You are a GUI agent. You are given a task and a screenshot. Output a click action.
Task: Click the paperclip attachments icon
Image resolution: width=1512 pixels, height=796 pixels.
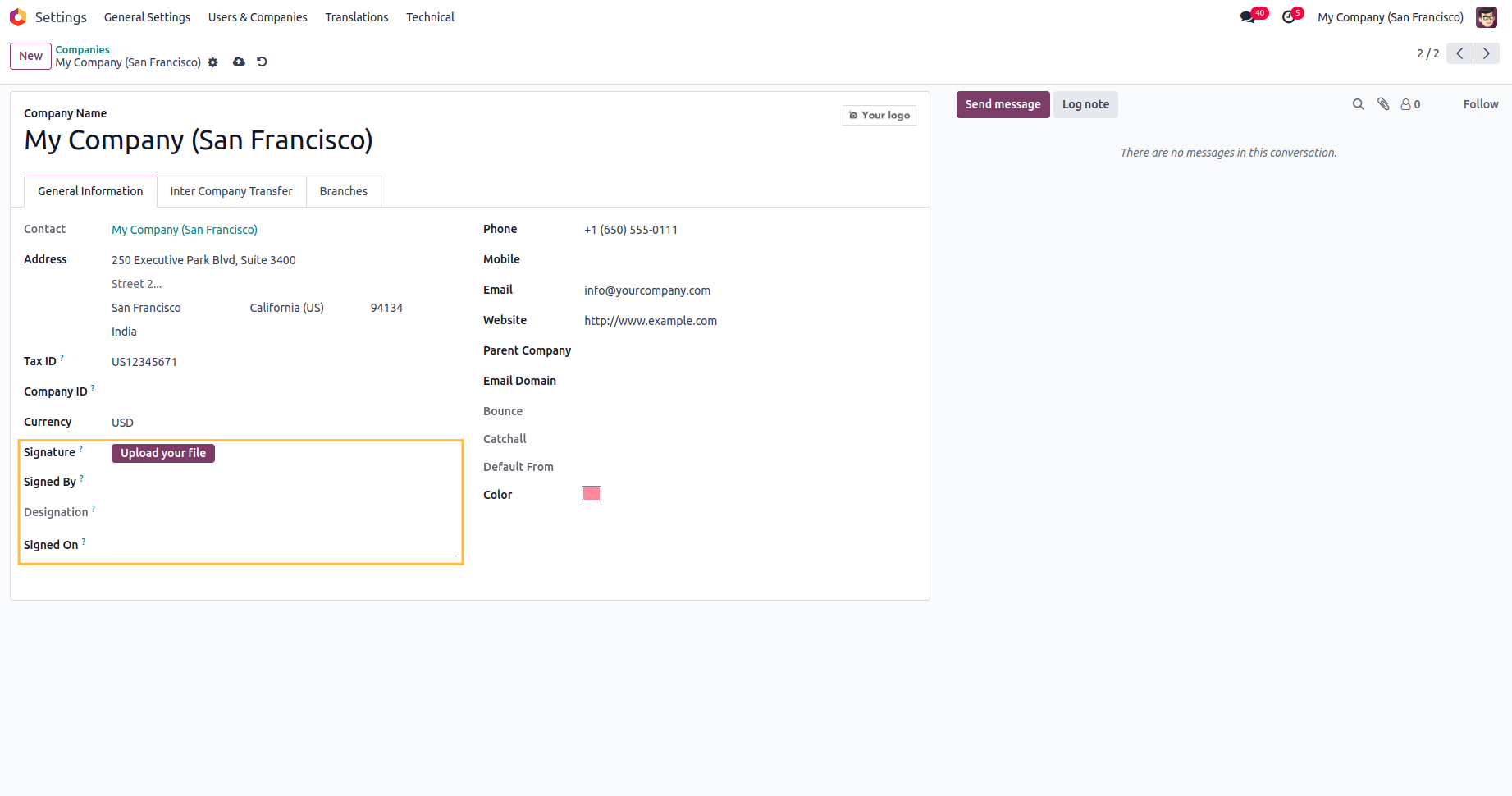tap(1383, 104)
